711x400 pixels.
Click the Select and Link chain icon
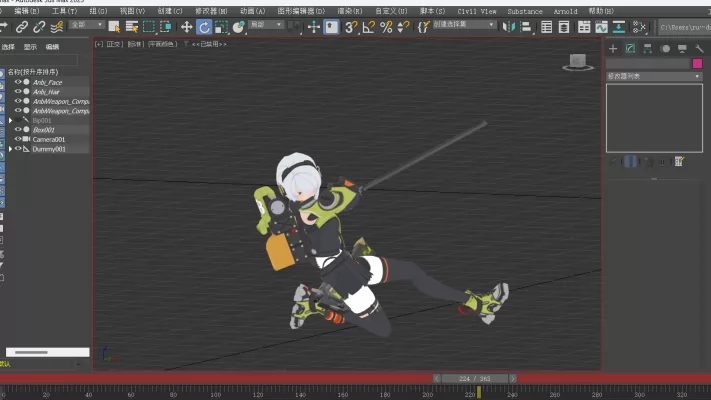click(x=21, y=27)
